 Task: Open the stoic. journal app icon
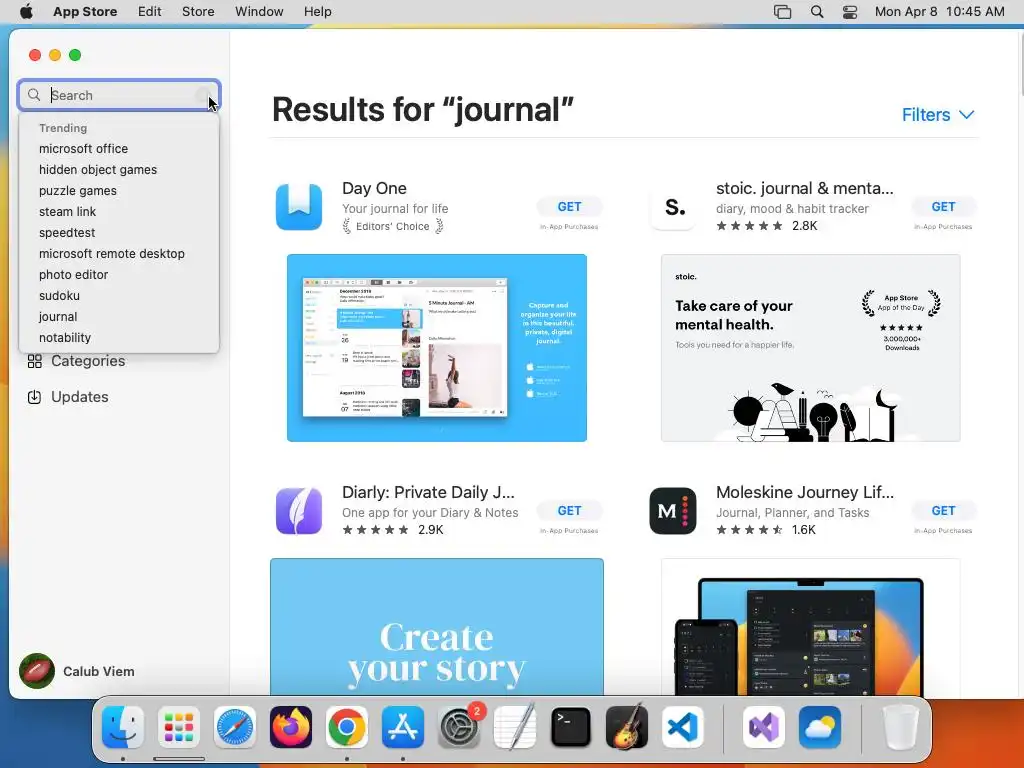point(673,207)
